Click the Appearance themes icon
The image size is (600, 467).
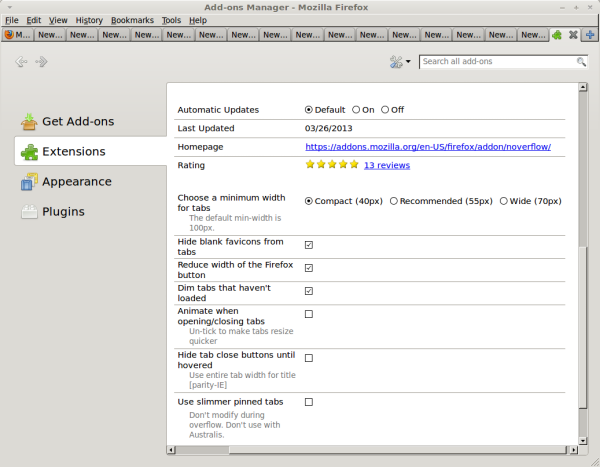[x=29, y=181]
